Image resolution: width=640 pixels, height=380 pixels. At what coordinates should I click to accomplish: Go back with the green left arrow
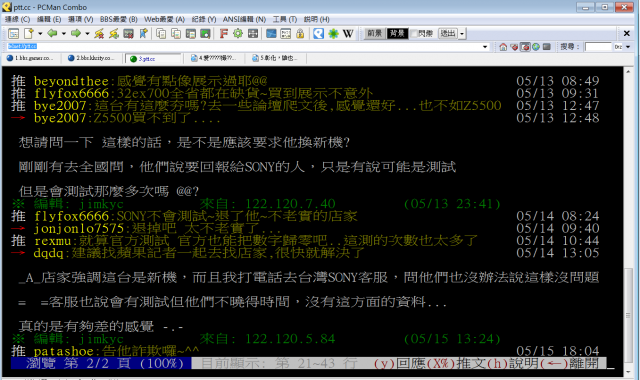52,33
